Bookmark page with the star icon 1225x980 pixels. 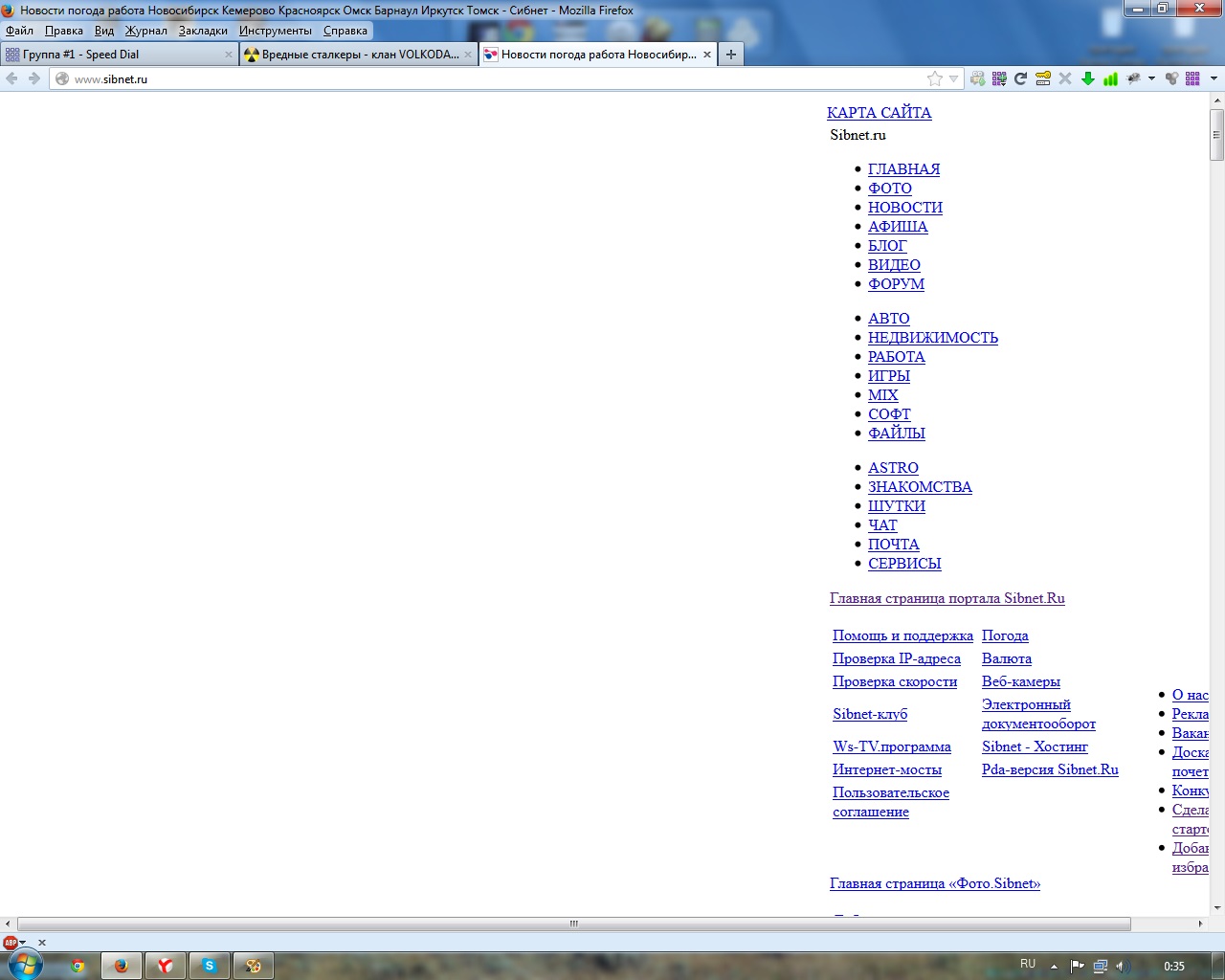935,78
